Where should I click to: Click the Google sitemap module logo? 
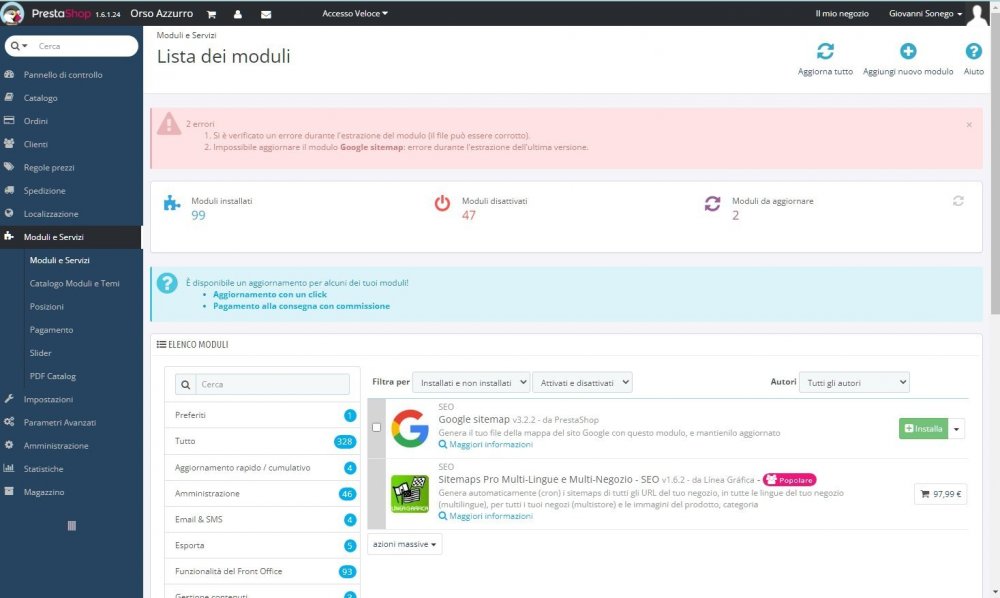[x=409, y=428]
